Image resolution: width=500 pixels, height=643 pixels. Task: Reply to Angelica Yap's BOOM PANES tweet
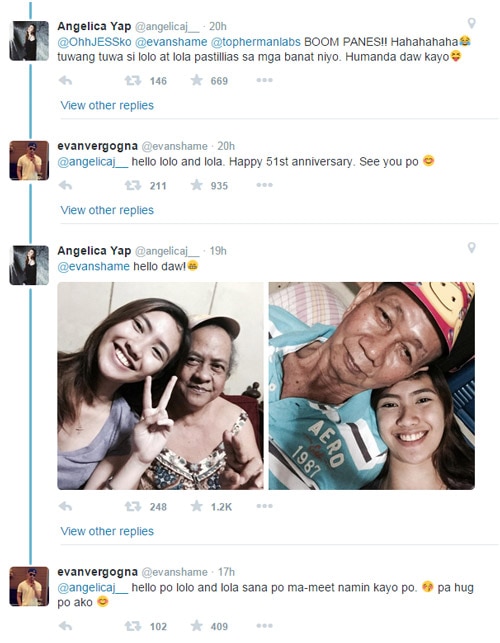(x=66, y=80)
